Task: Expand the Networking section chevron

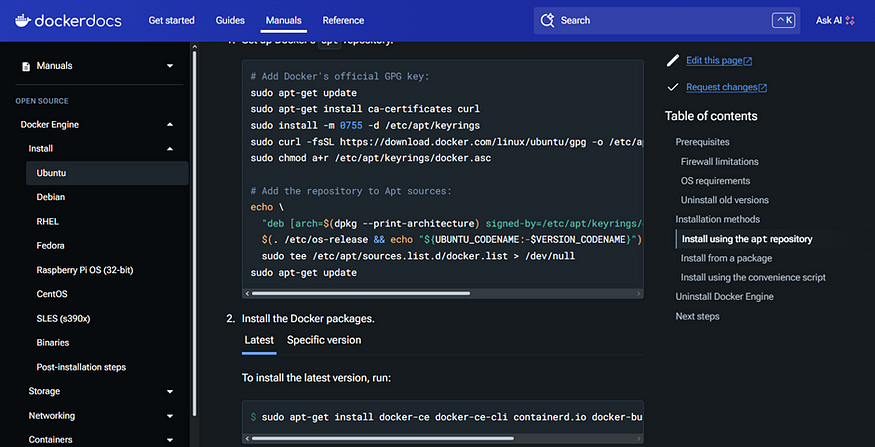Action: pos(170,416)
